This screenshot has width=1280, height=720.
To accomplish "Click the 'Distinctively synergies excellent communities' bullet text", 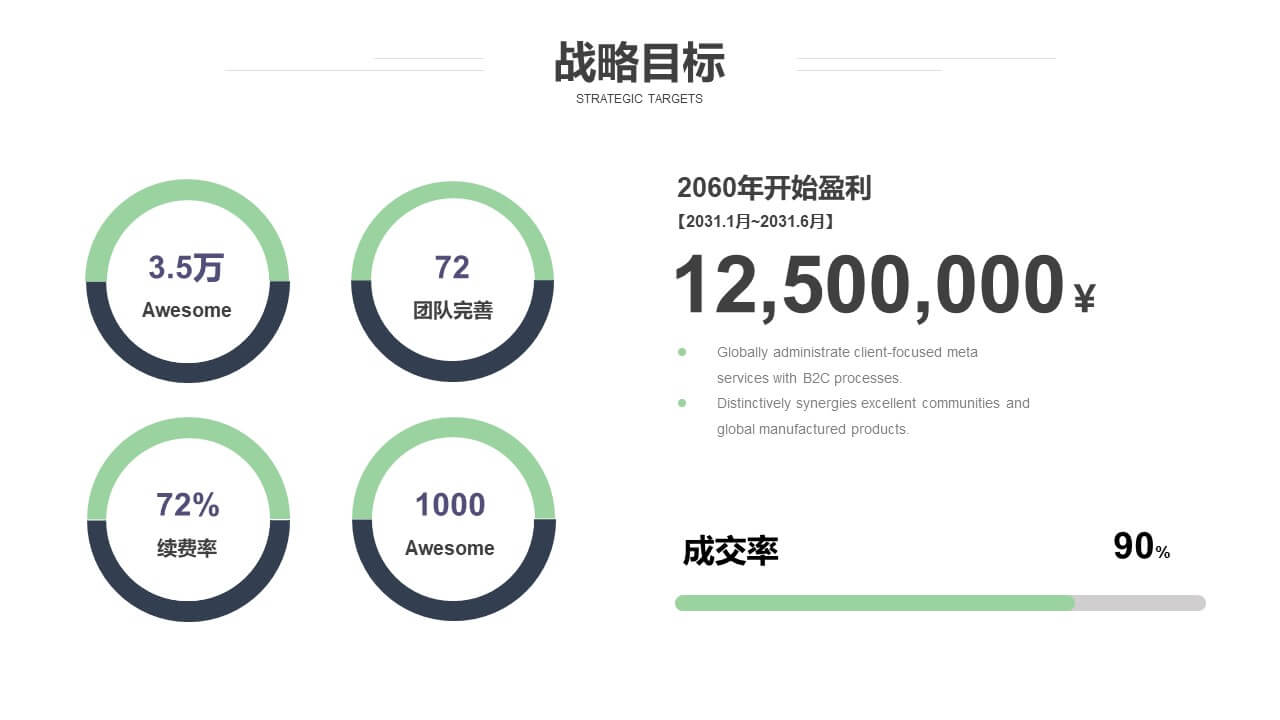I will point(873,416).
